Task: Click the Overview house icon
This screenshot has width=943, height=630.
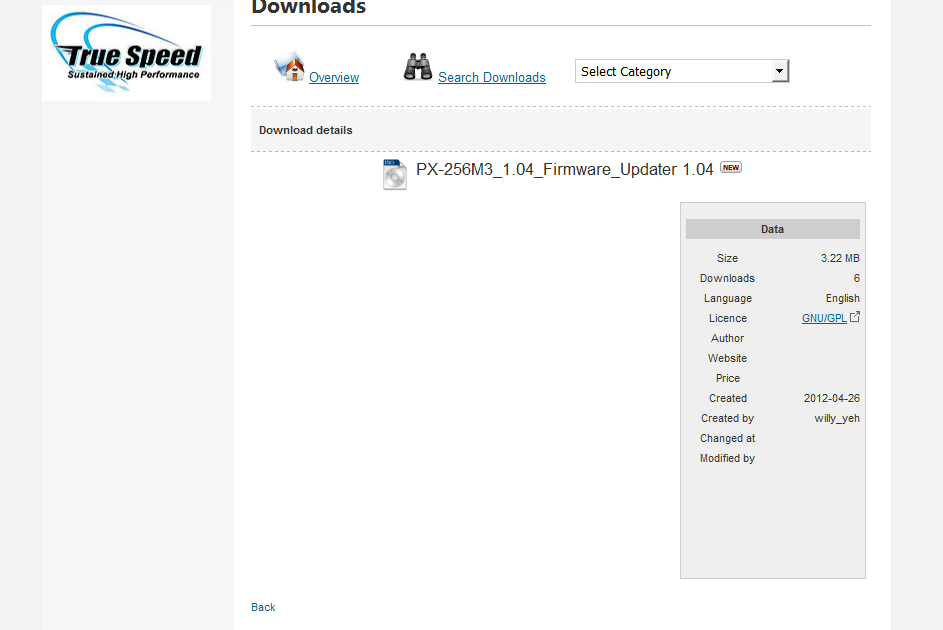Action: (290, 67)
